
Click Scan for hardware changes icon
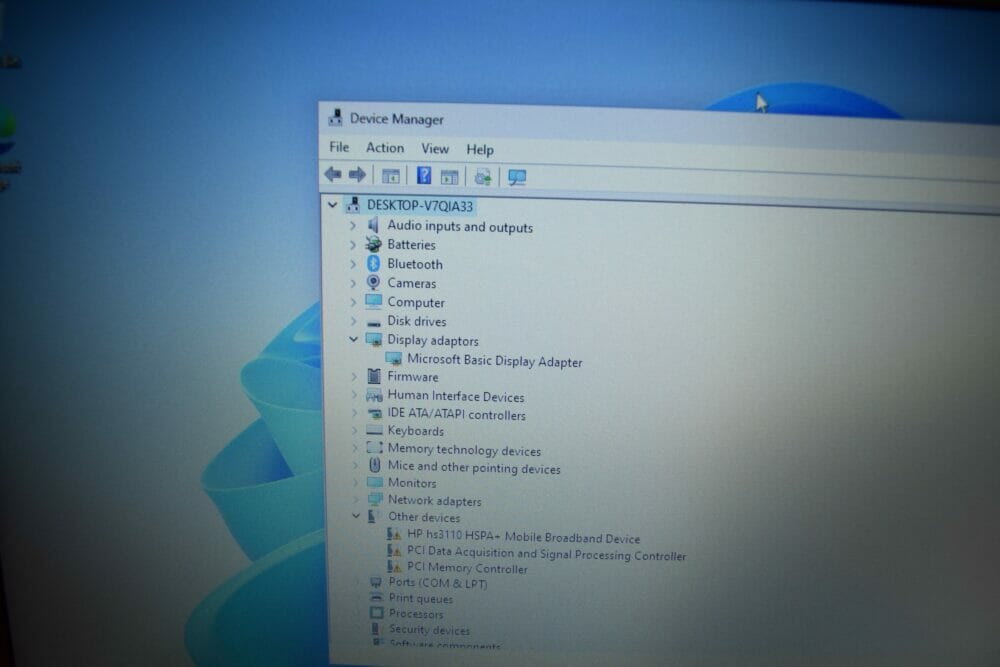517,177
